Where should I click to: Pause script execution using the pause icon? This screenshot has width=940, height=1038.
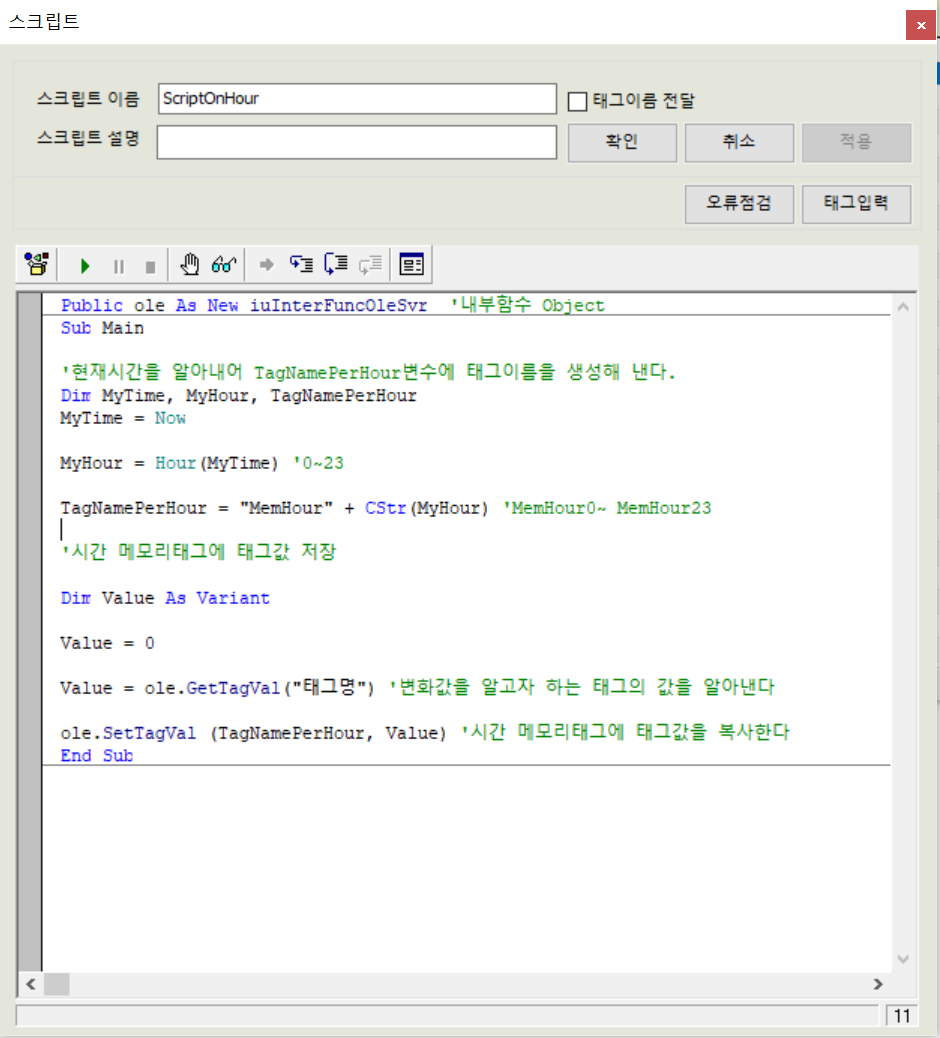118,265
